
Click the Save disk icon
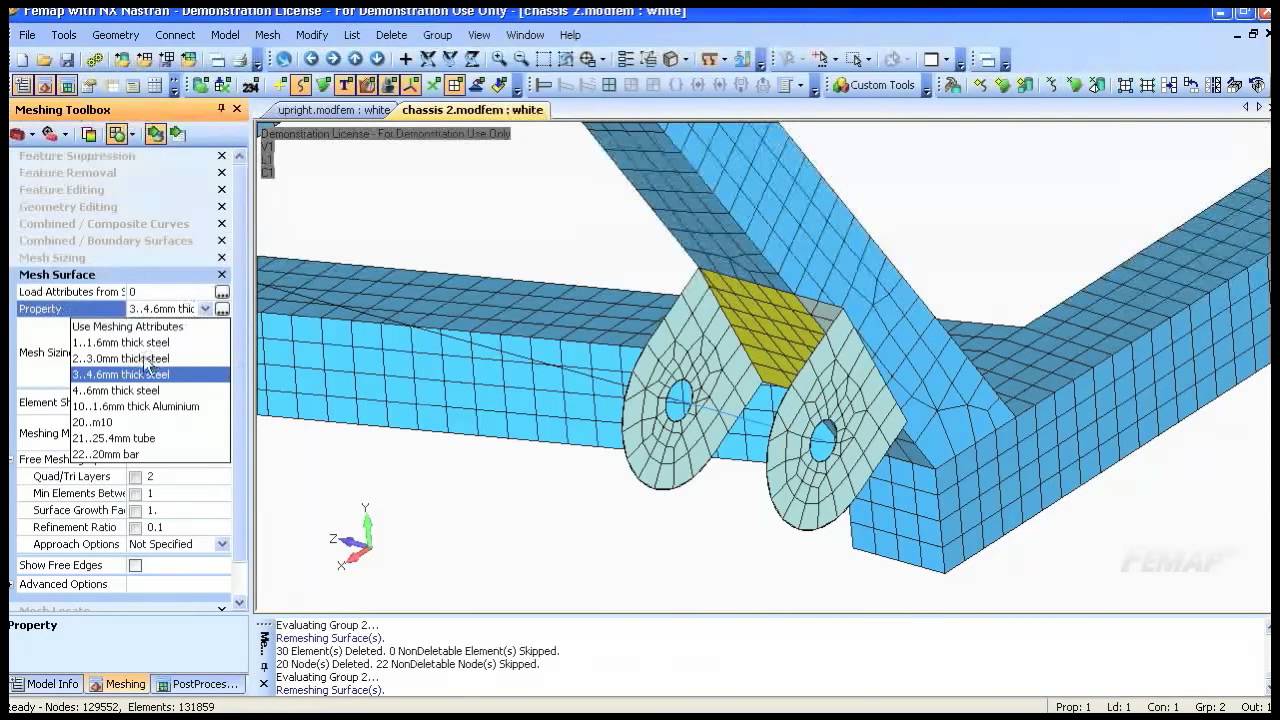(66, 60)
